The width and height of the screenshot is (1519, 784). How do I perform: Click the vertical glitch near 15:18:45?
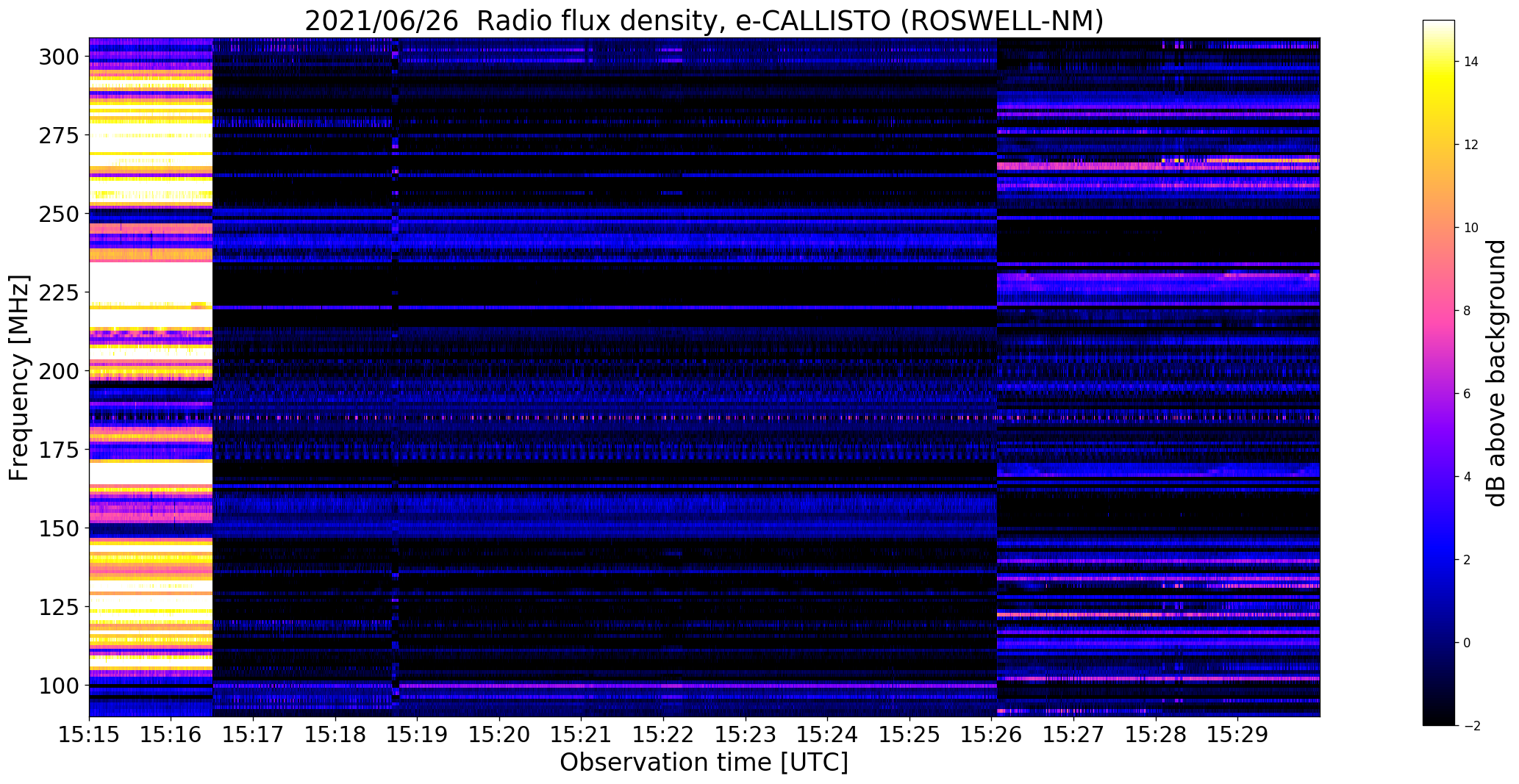click(x=396, y=377)
